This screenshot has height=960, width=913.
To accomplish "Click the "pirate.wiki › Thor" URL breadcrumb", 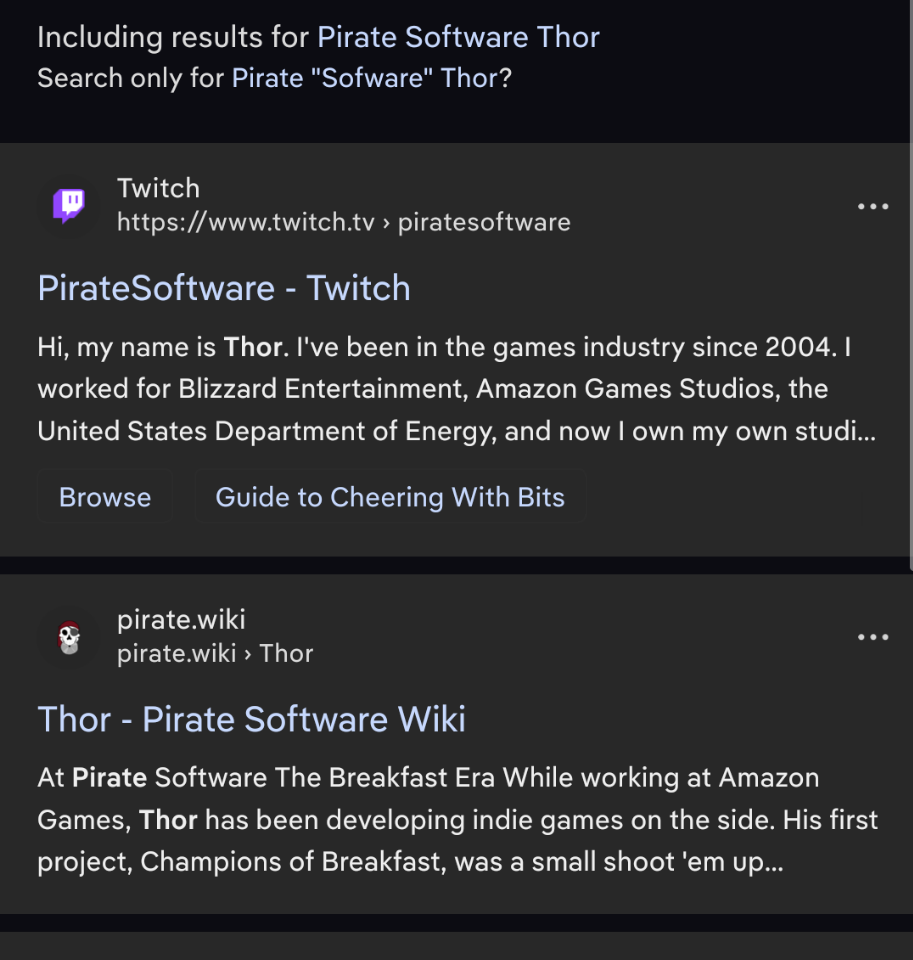I will coord(215,654).
